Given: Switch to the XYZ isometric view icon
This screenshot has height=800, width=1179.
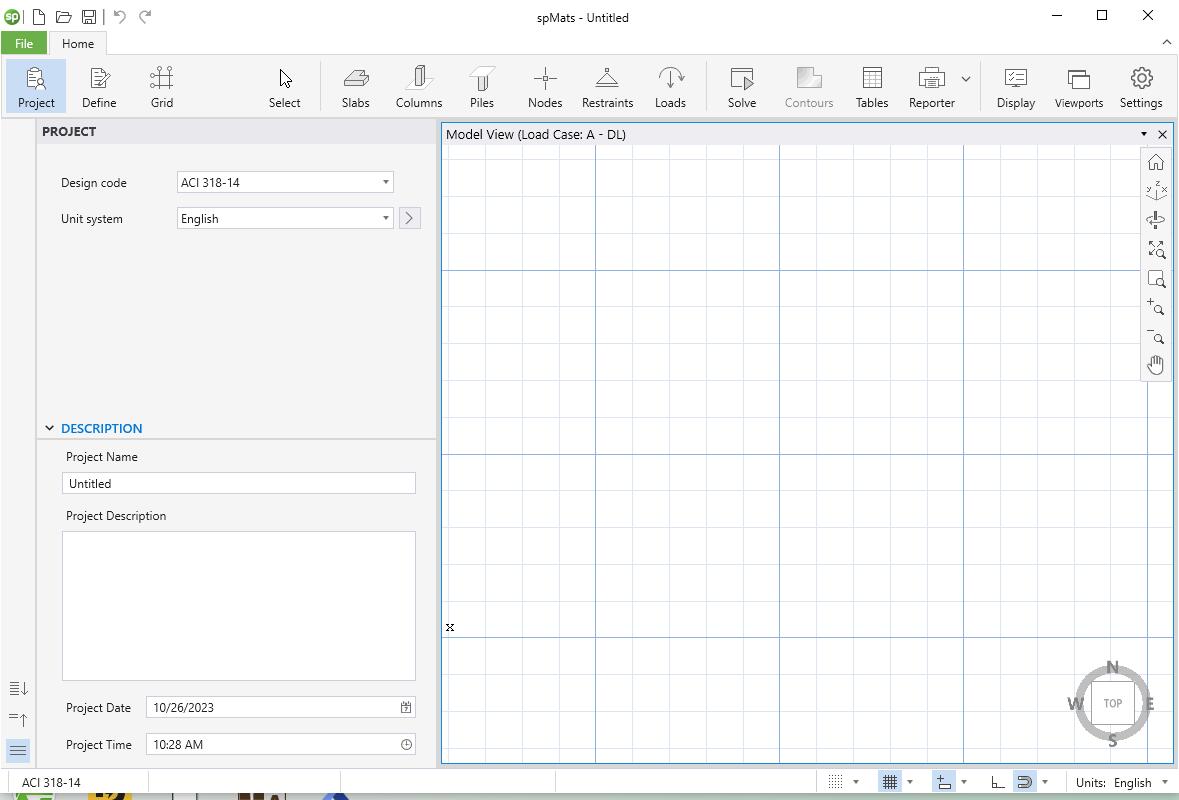Looking at the screenshot, I should 1156,191.
